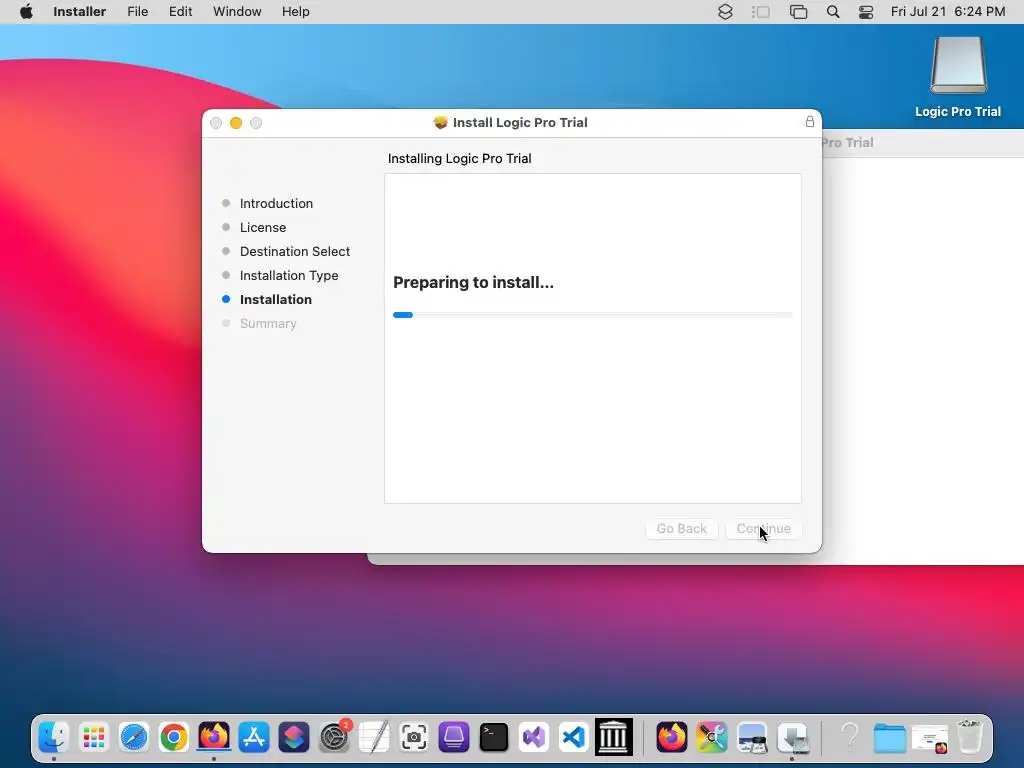Click the package icon beside the window title

coord(441,122)
